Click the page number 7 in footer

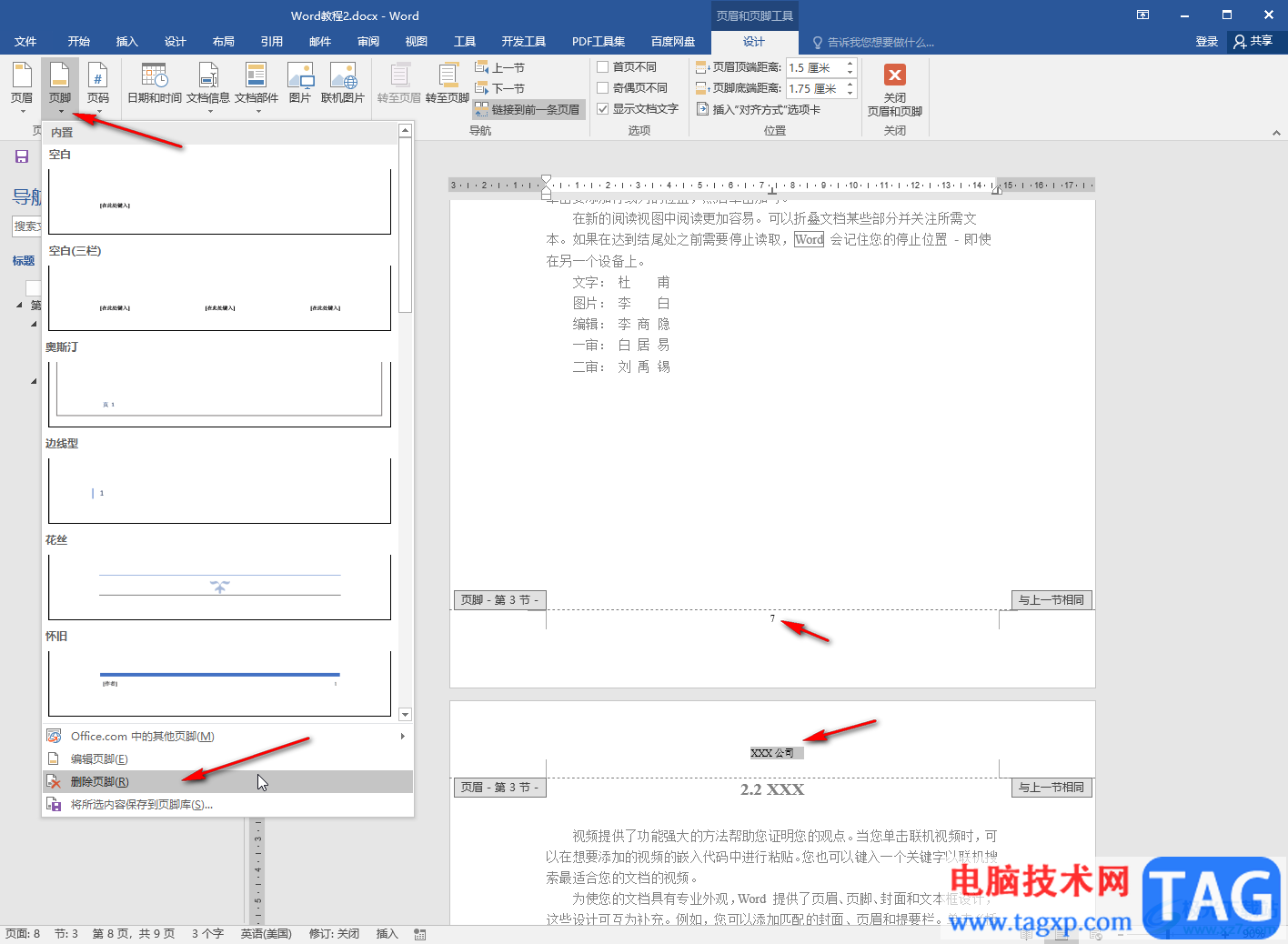coord(772,618)
